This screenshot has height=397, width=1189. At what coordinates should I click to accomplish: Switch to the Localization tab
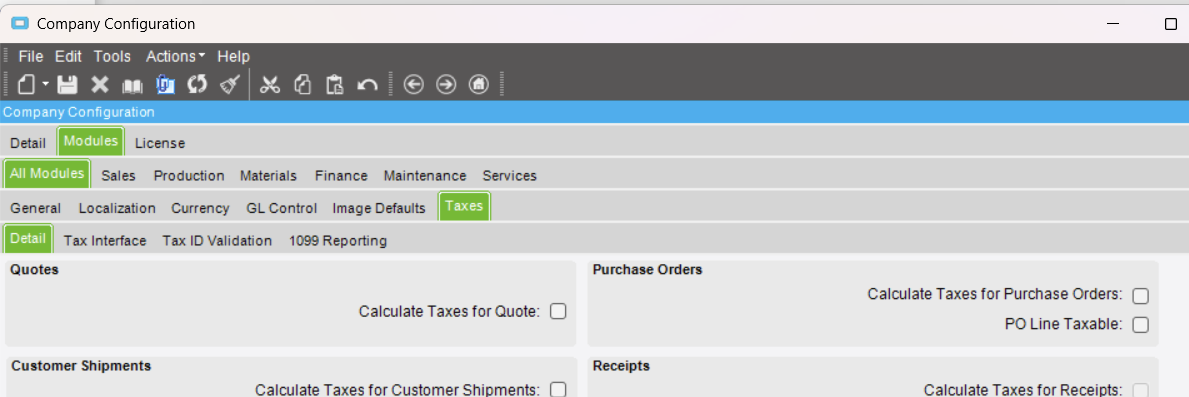point(117,208)
